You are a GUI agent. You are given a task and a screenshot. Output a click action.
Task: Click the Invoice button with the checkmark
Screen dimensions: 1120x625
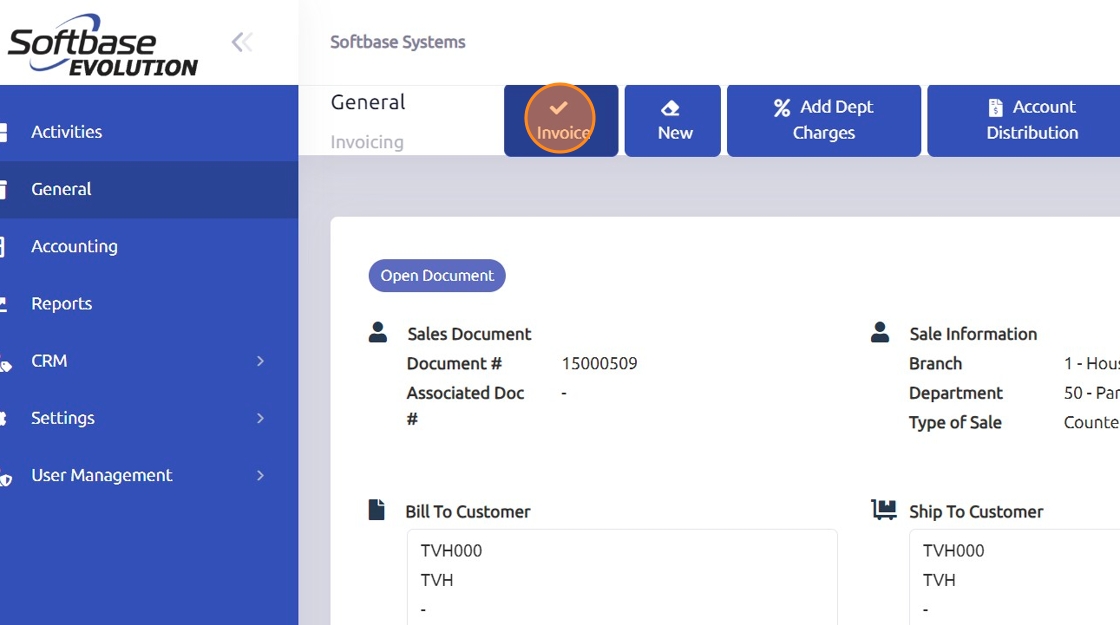pyautogui.click(x=561, y=120)
